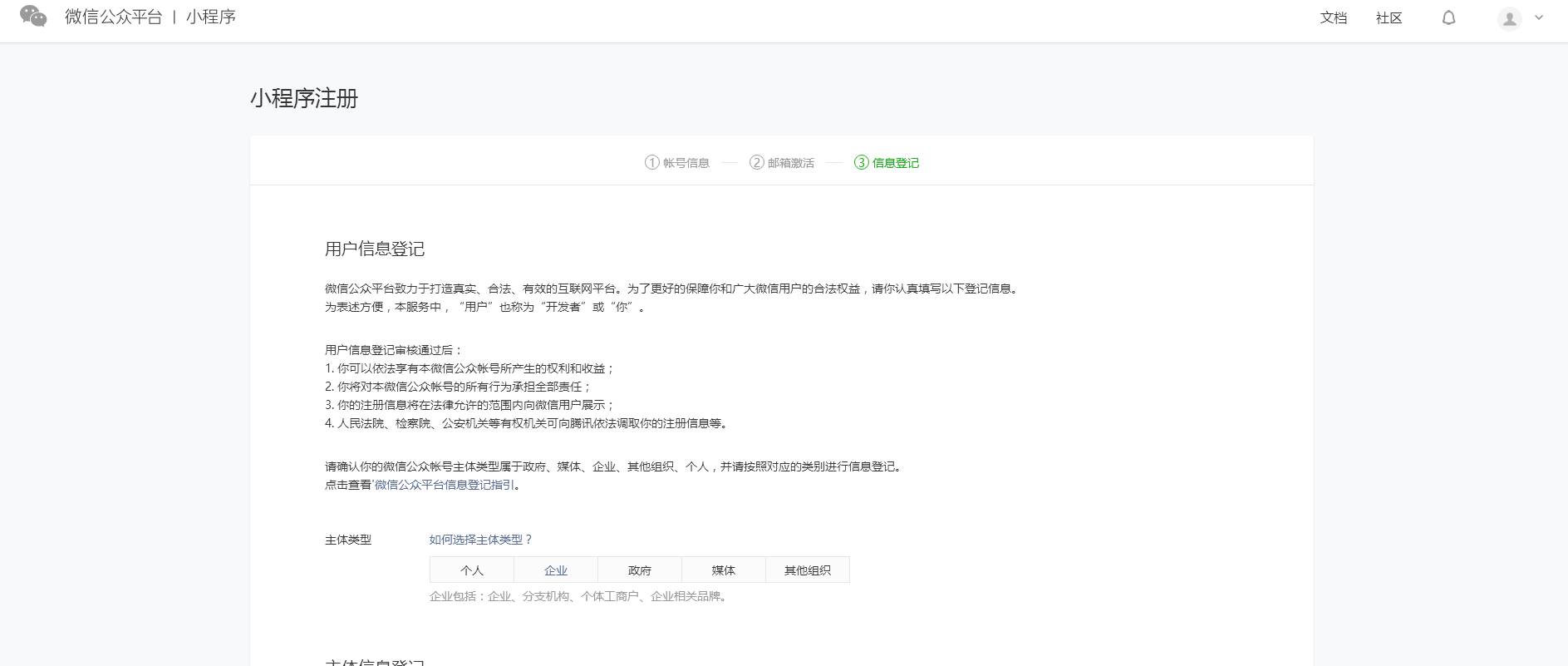This screenshot has height=666, width=1568.
Task: Choose 个人 as subject type
Action: click(x=472, y=570)
